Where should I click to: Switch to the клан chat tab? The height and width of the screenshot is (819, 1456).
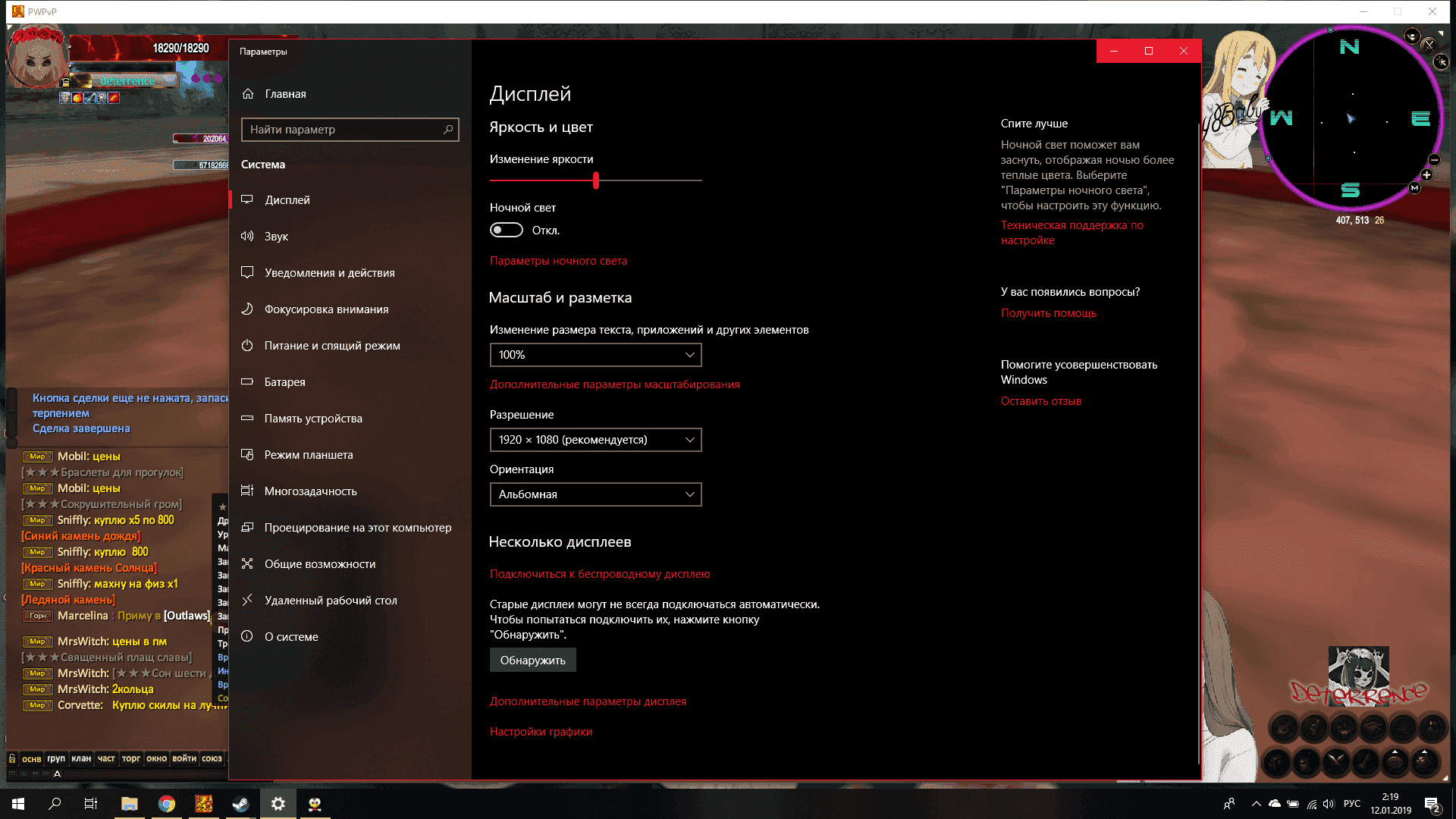[x=81, y=758]
